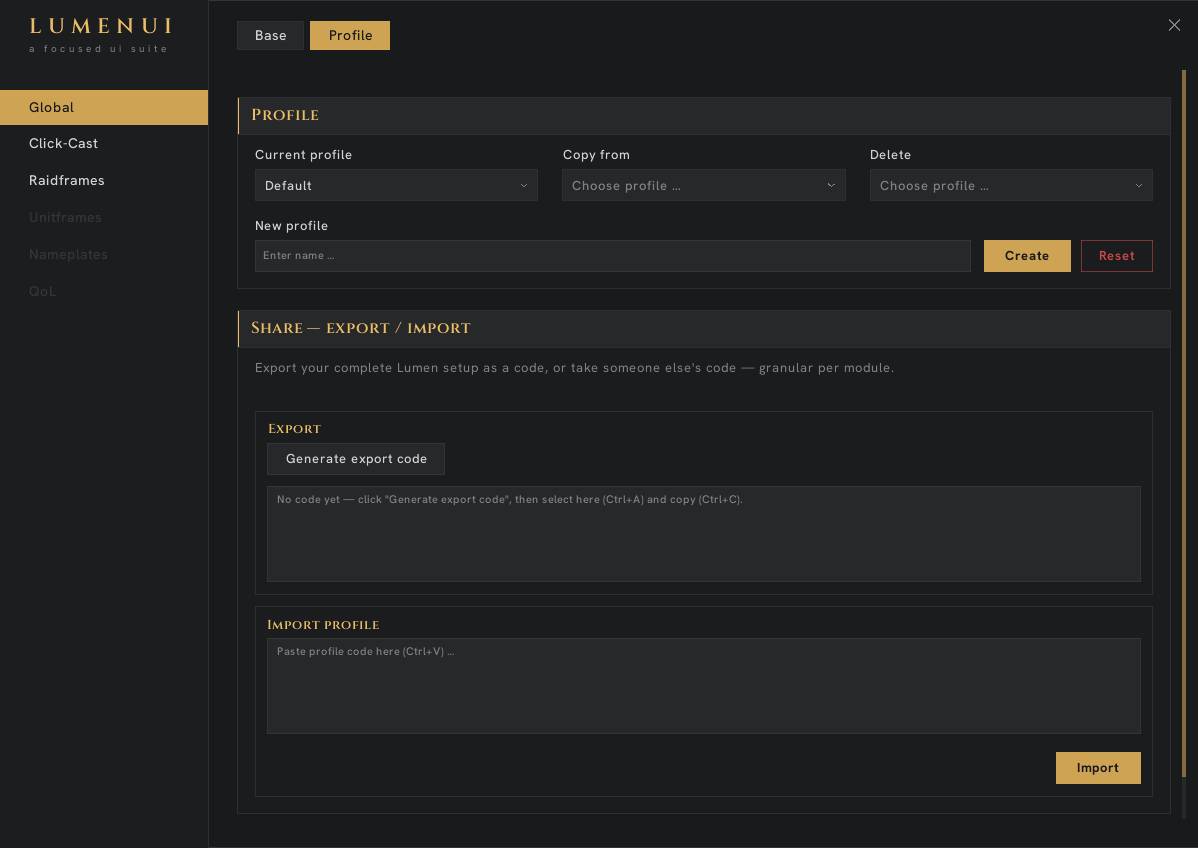Click the Create profile button

click(x=1027, y=256)
